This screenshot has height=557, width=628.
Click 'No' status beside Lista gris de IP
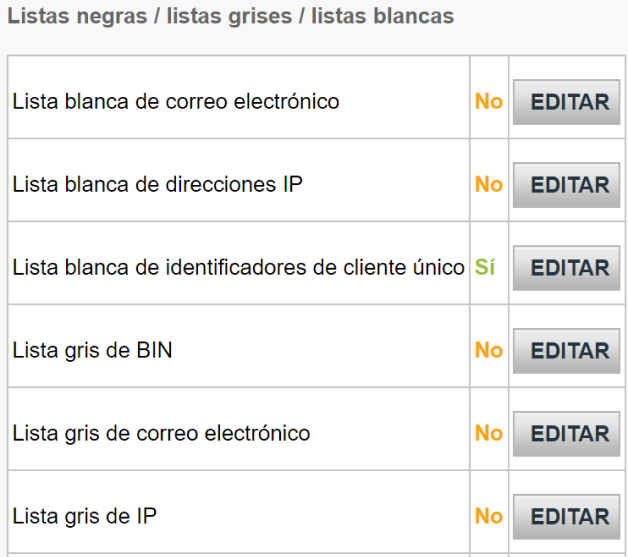point(488,517)
